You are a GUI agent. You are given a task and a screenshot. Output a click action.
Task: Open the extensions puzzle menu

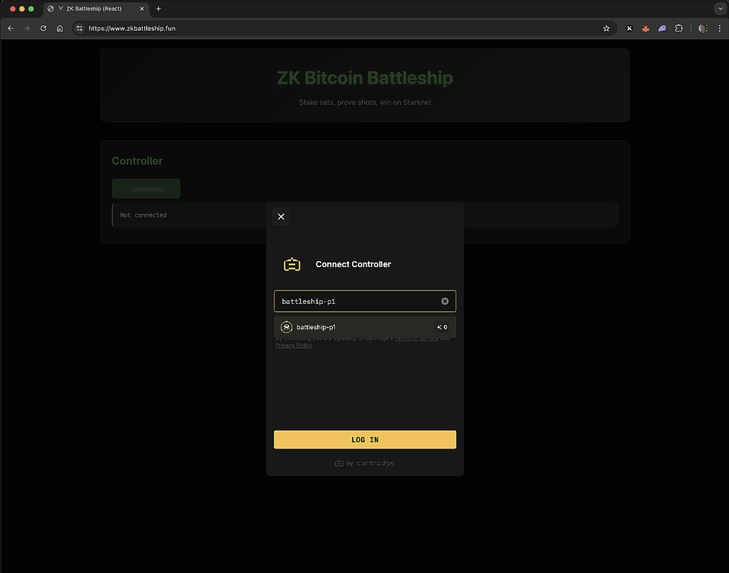tap(679, 28)
